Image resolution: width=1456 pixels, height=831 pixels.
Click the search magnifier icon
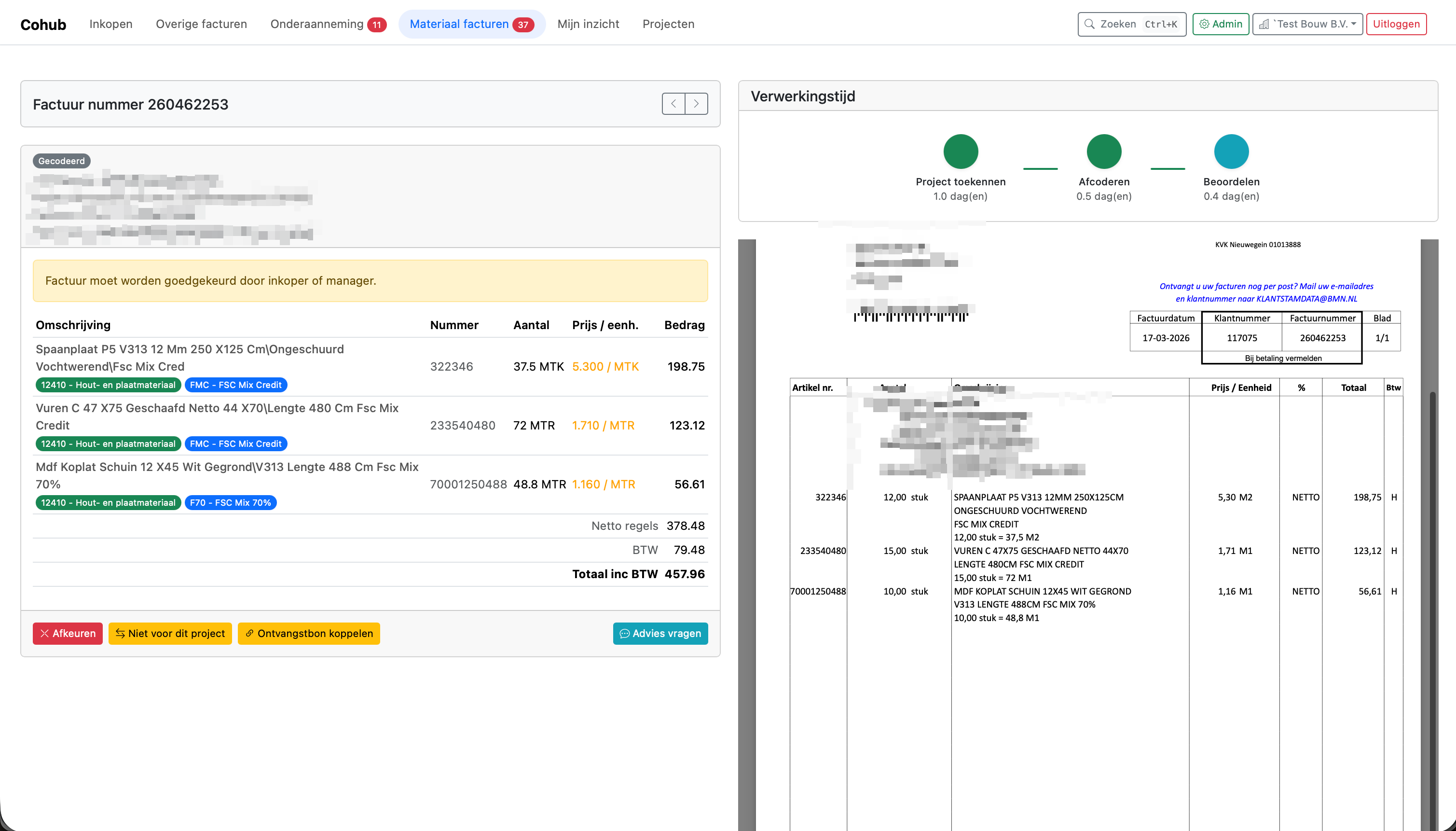pos(1090,24)
